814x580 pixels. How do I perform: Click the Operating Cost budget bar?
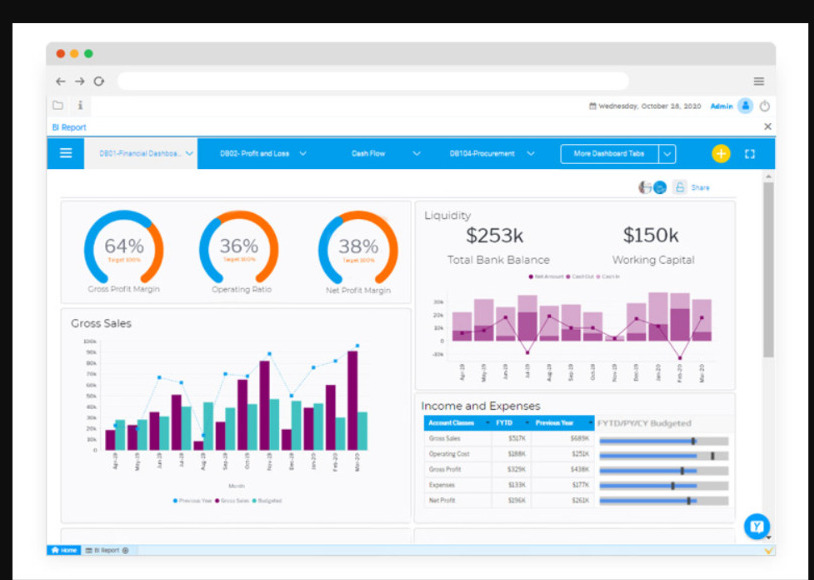[663, 456]
